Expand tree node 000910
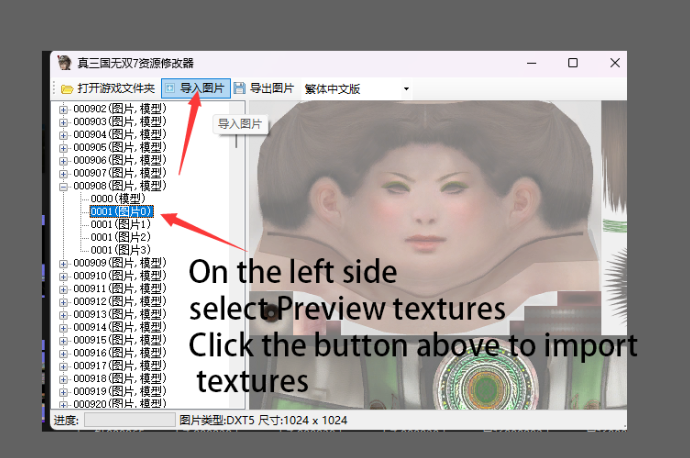 63,276
